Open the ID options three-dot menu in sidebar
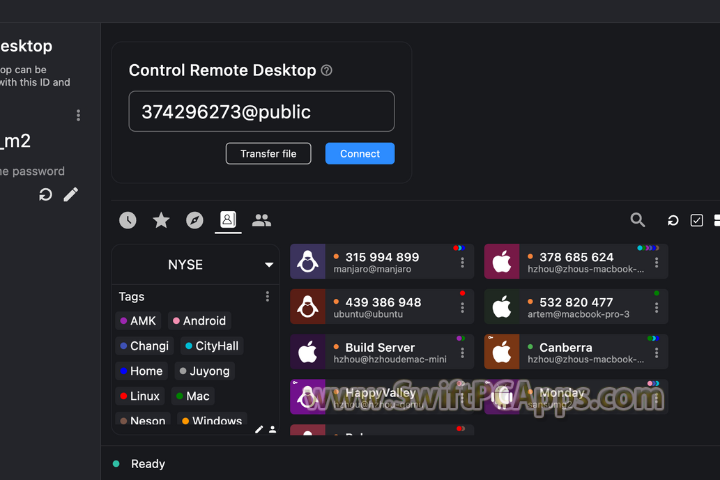This screenshot has height=480, width=720. [78, 115]
